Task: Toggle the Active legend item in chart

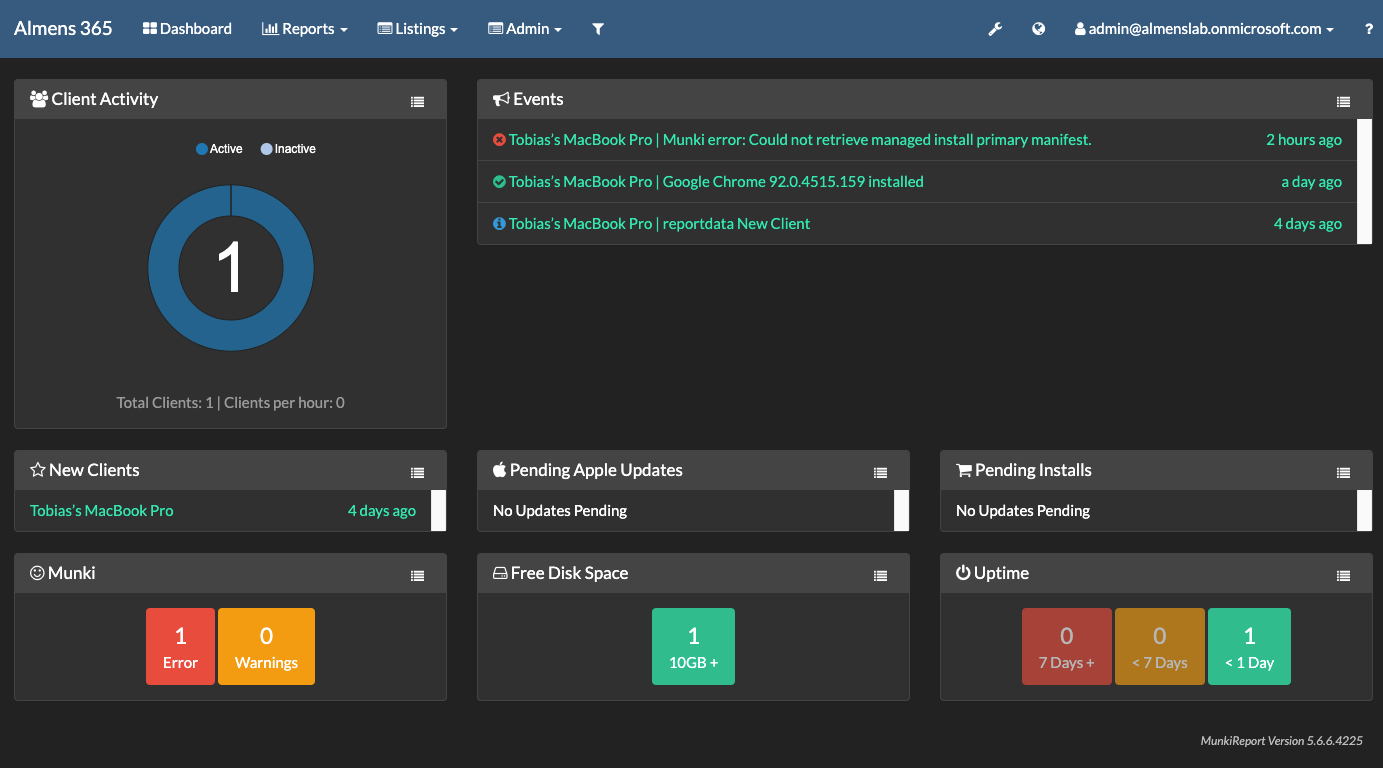Action: tap(219, 149)
